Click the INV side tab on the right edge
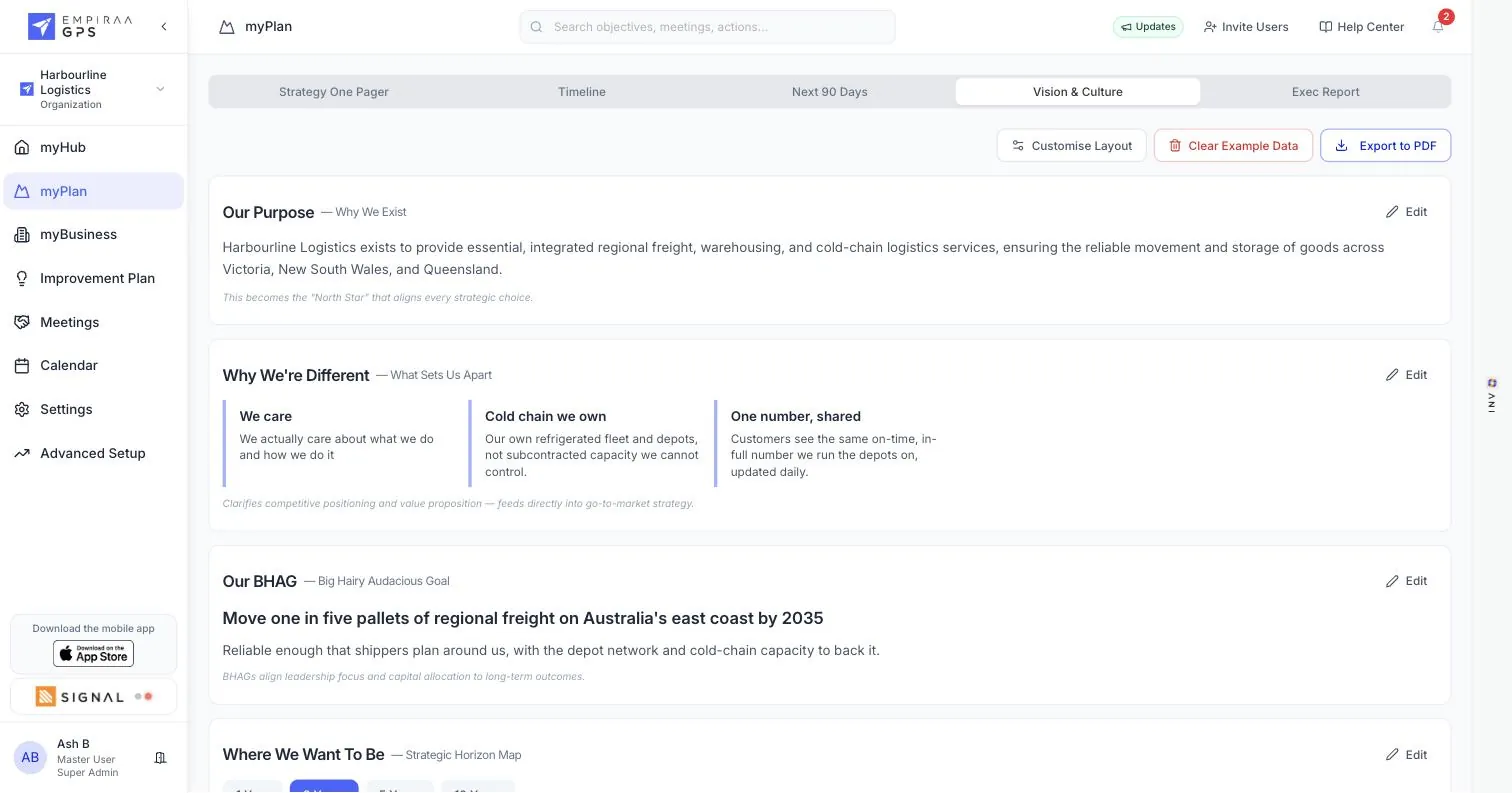The width and height of the screenshot is (1512, 793). click(1492, 397)
